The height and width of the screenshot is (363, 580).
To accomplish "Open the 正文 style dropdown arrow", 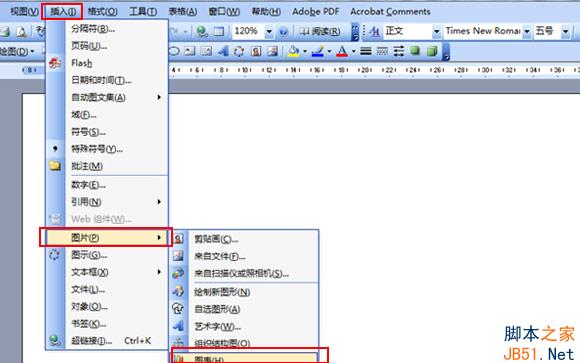I will point(436,32).
